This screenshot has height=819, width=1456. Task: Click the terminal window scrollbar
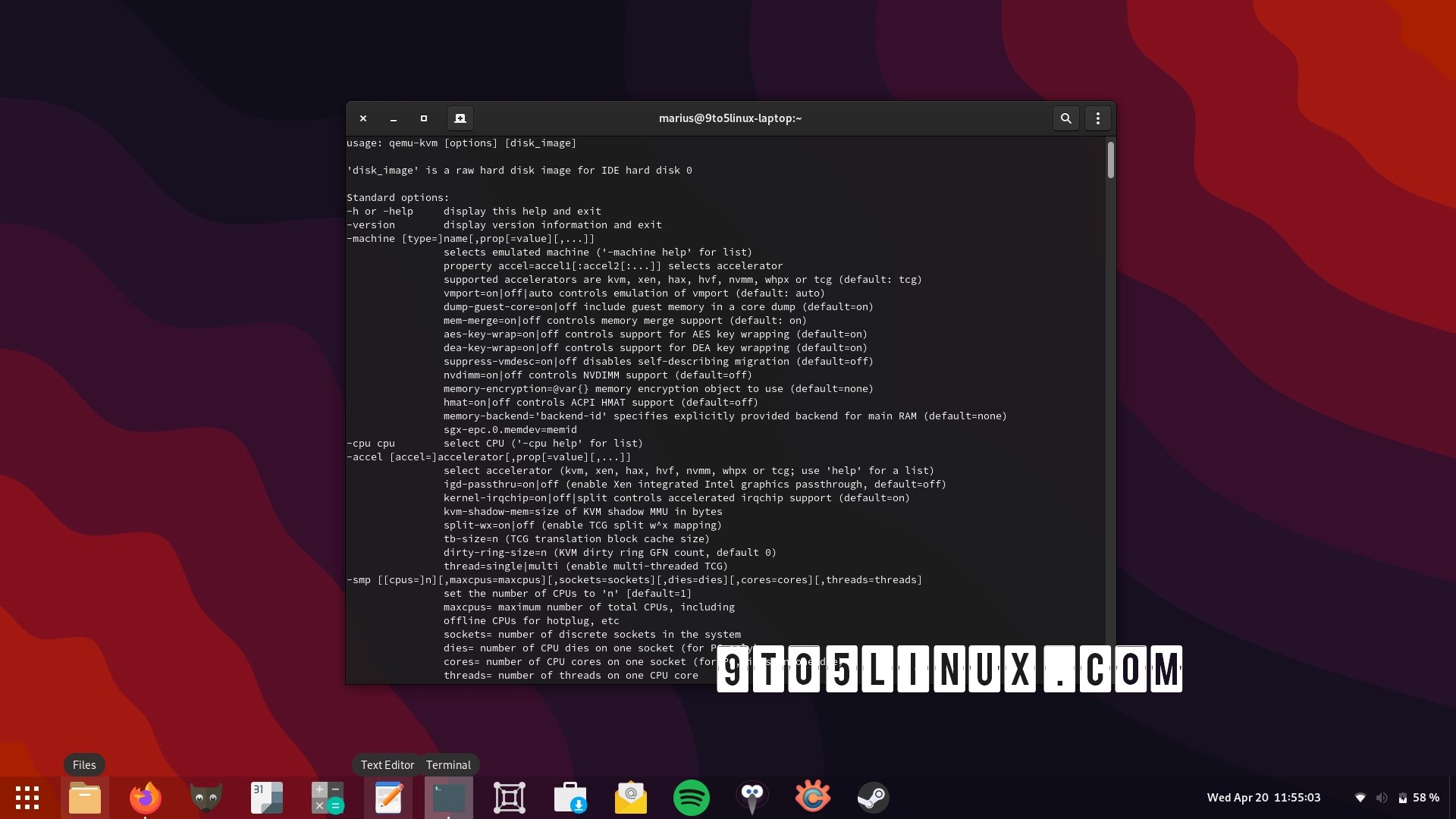[x=1110, y=161]
